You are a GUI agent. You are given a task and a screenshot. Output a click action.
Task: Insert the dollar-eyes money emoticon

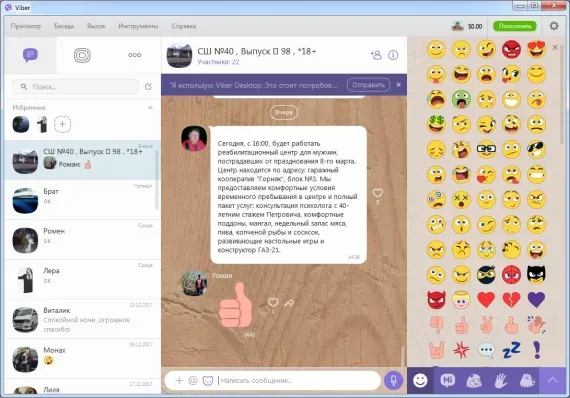[436, 124]
